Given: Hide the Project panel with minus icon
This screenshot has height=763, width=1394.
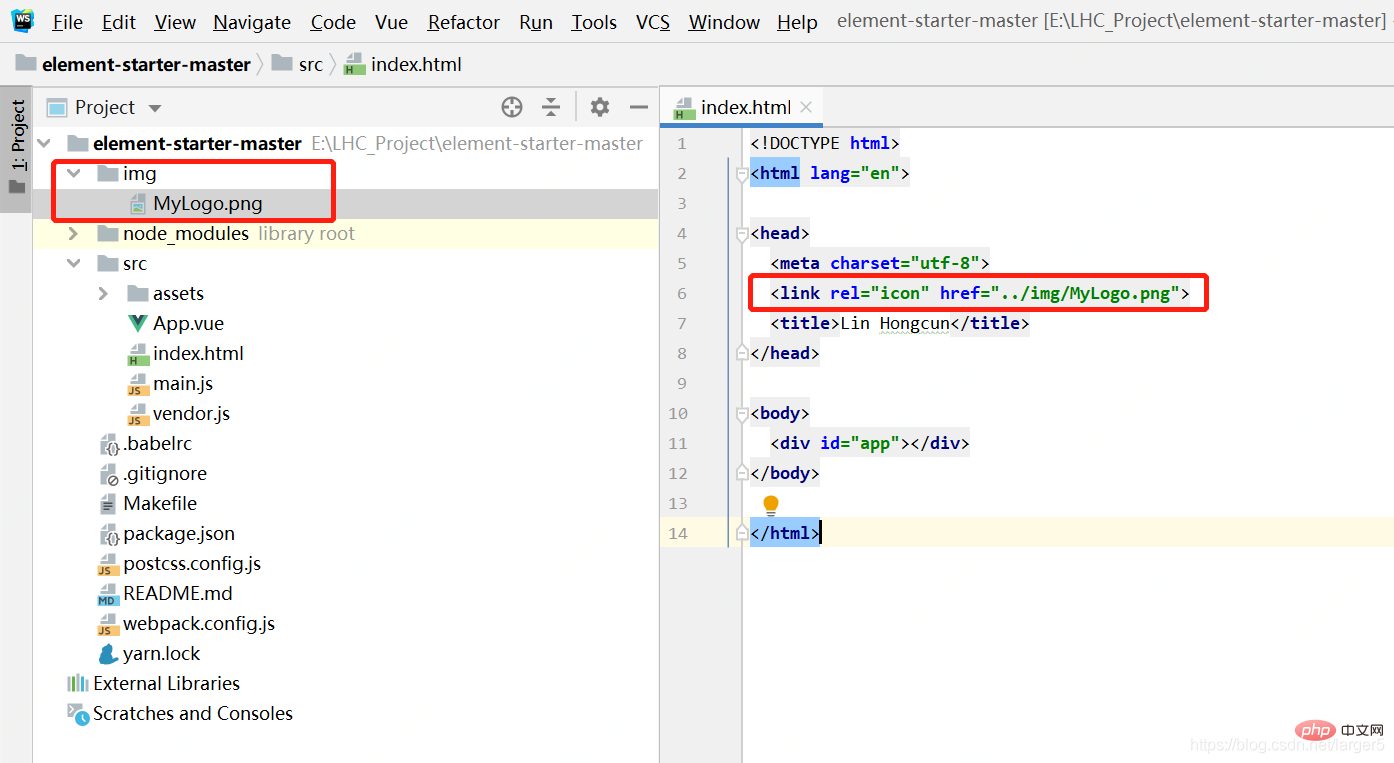Looking at the screenshot, I should point(639,107).
